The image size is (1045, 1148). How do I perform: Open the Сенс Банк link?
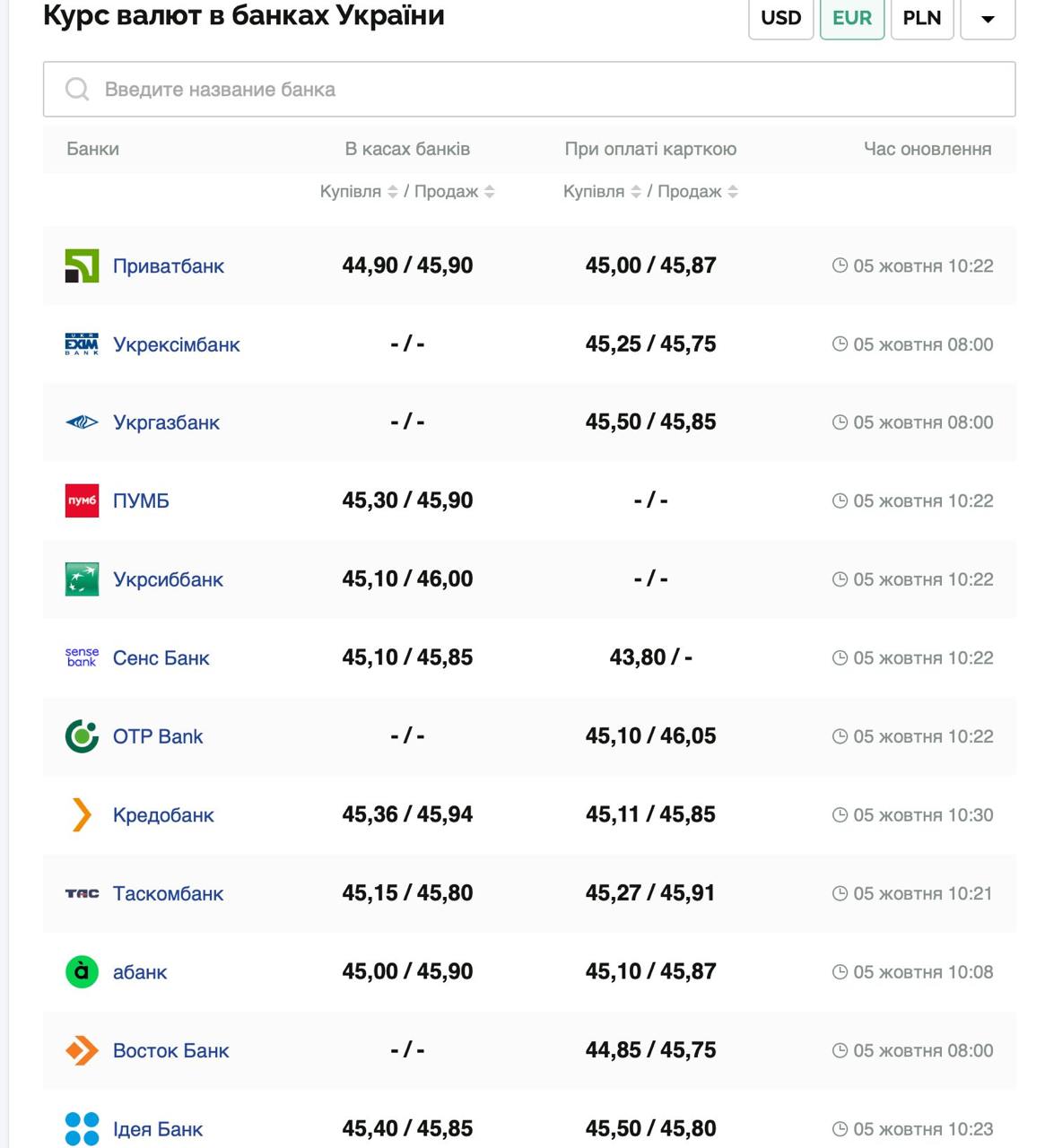coord(161,658)
